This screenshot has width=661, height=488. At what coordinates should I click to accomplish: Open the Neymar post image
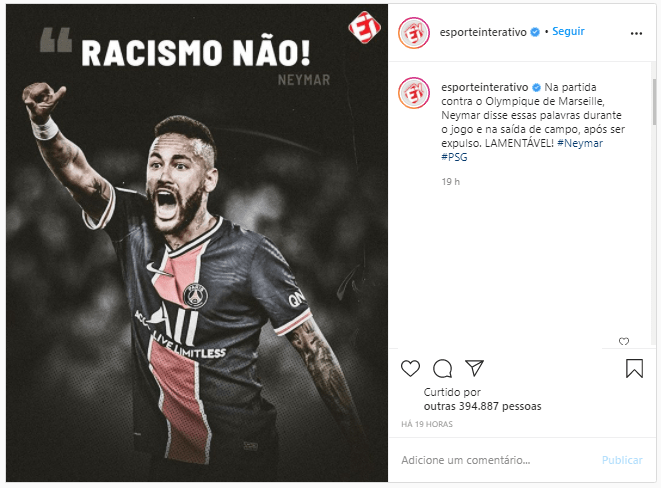click(x=197, y=243)
